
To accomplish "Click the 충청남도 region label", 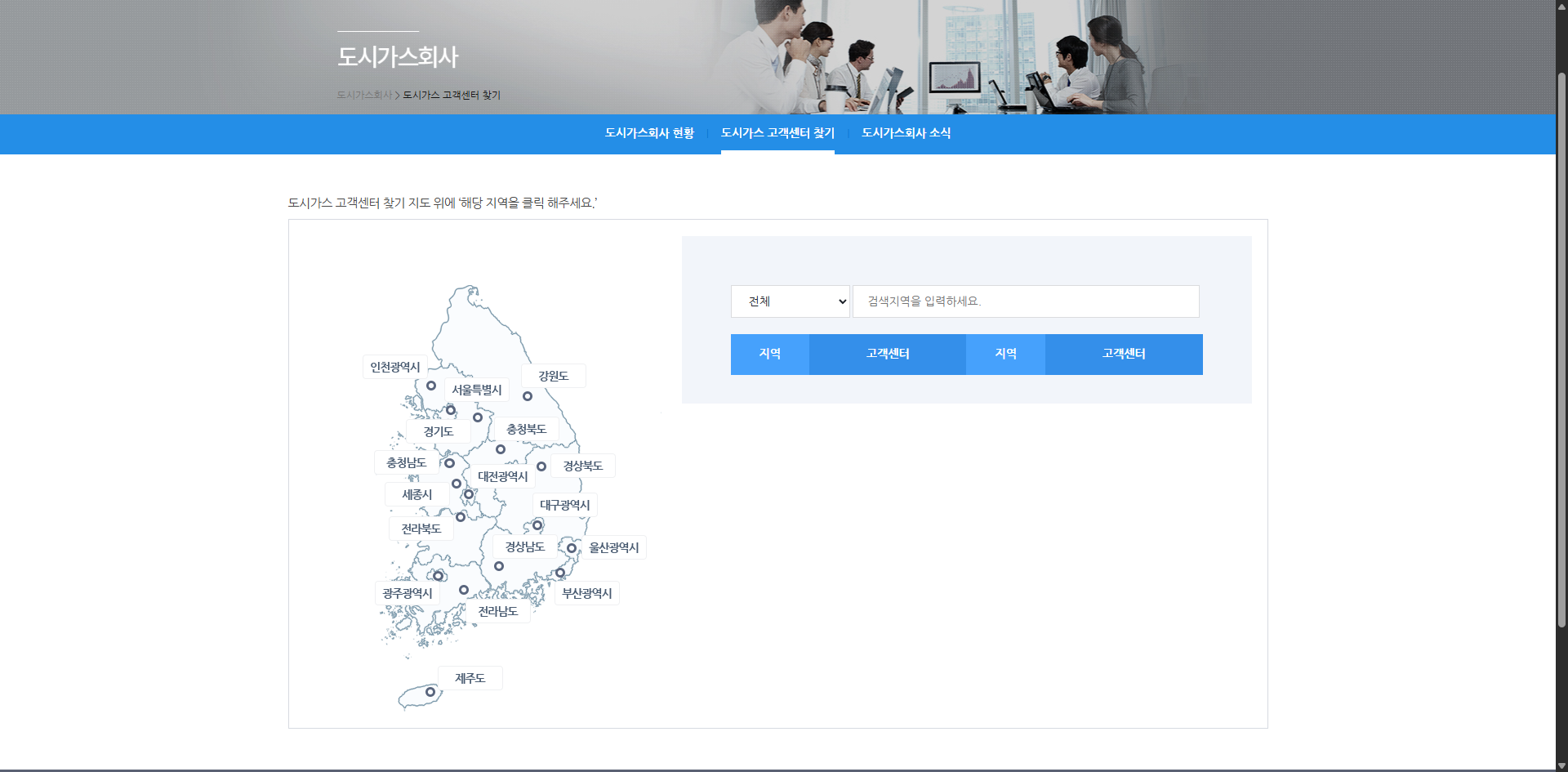I will [407, 462].
